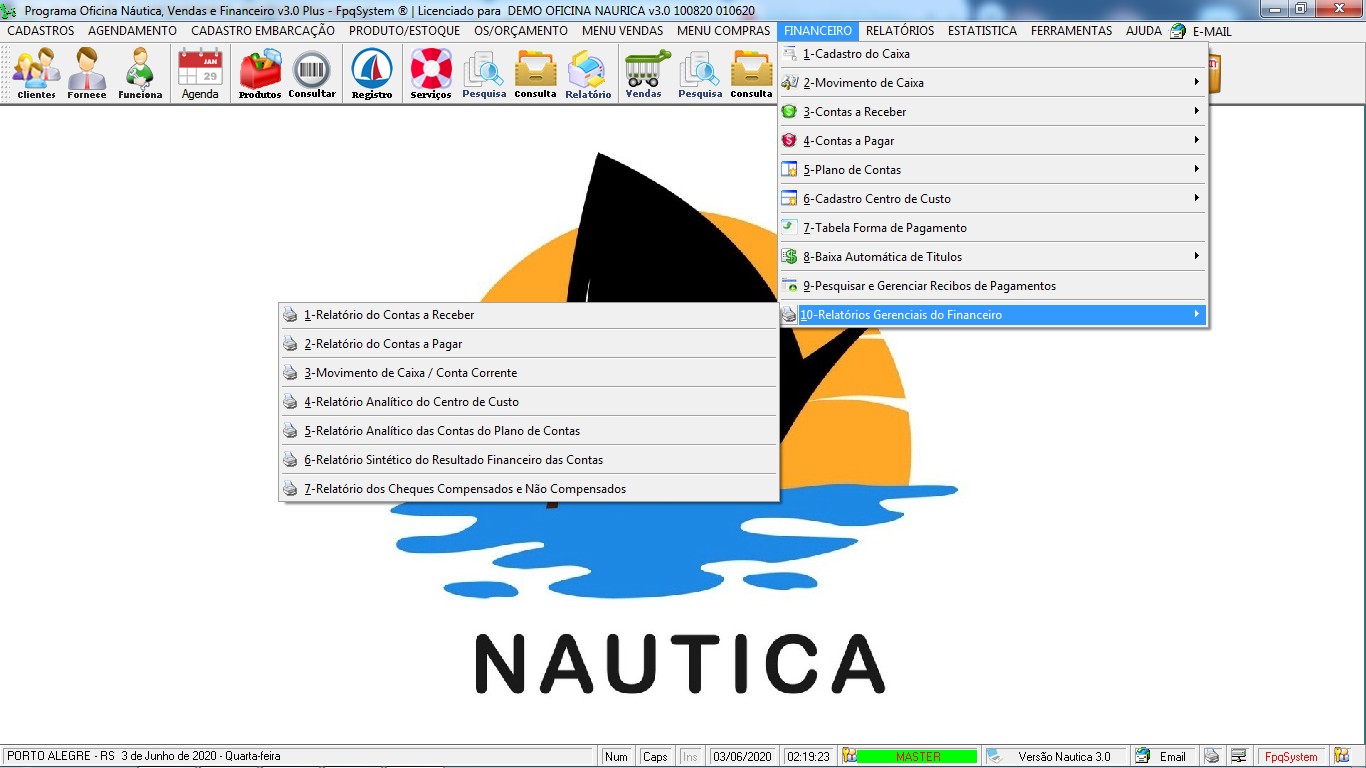This screenshot has height=768, width=1366.
Task: Choose 7-Relatório dos Cheques Compensados
Action: click(x=528, y=489)
